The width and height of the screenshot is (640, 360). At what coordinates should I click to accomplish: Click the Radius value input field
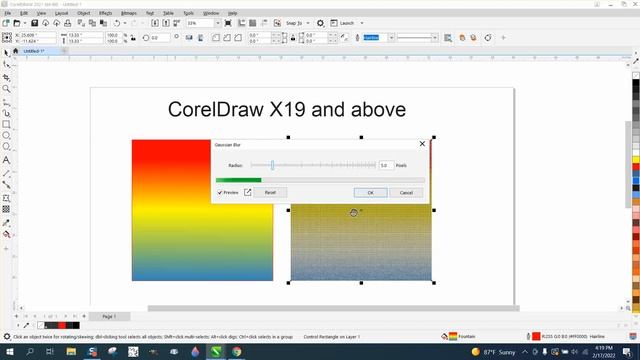[386, 165]
